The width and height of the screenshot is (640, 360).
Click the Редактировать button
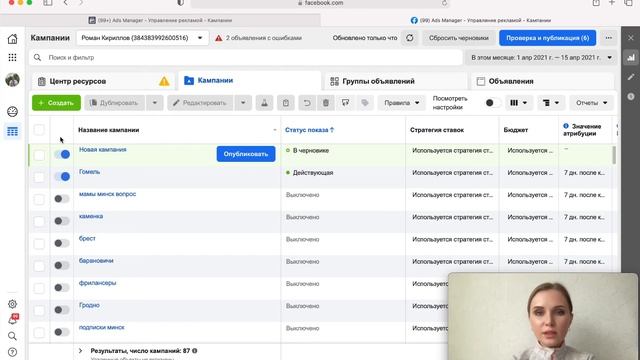200,103
